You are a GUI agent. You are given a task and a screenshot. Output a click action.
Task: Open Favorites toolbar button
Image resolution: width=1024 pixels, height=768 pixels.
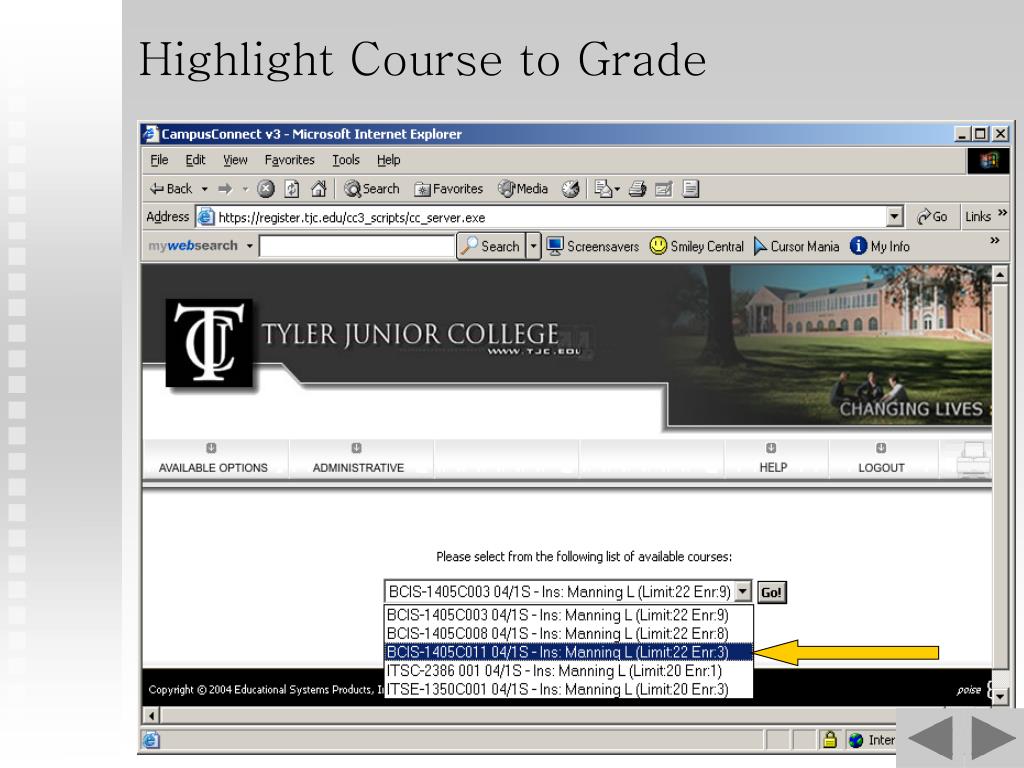449,189
